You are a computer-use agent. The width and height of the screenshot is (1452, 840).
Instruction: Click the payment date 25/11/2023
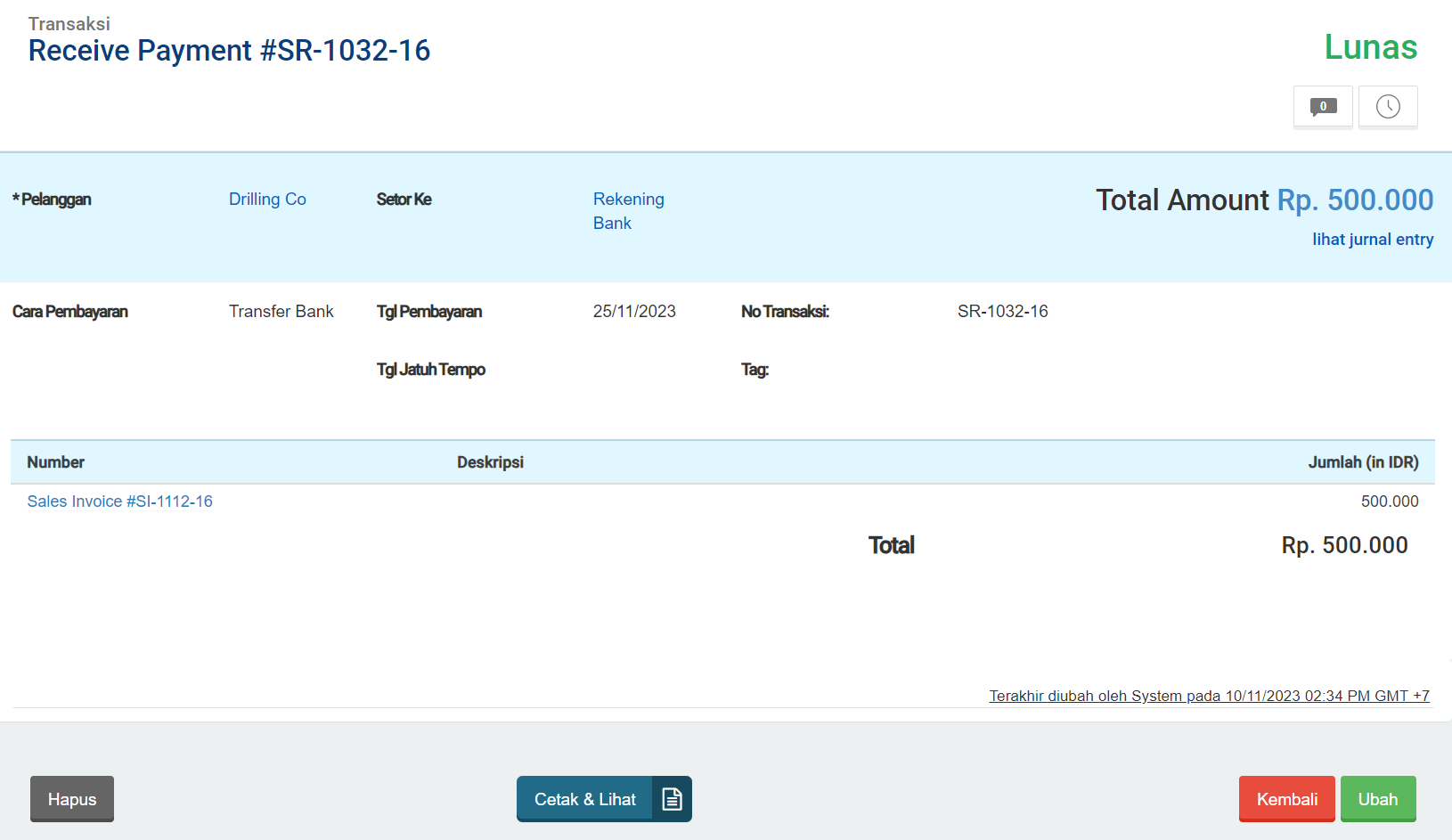pos(634,312)
